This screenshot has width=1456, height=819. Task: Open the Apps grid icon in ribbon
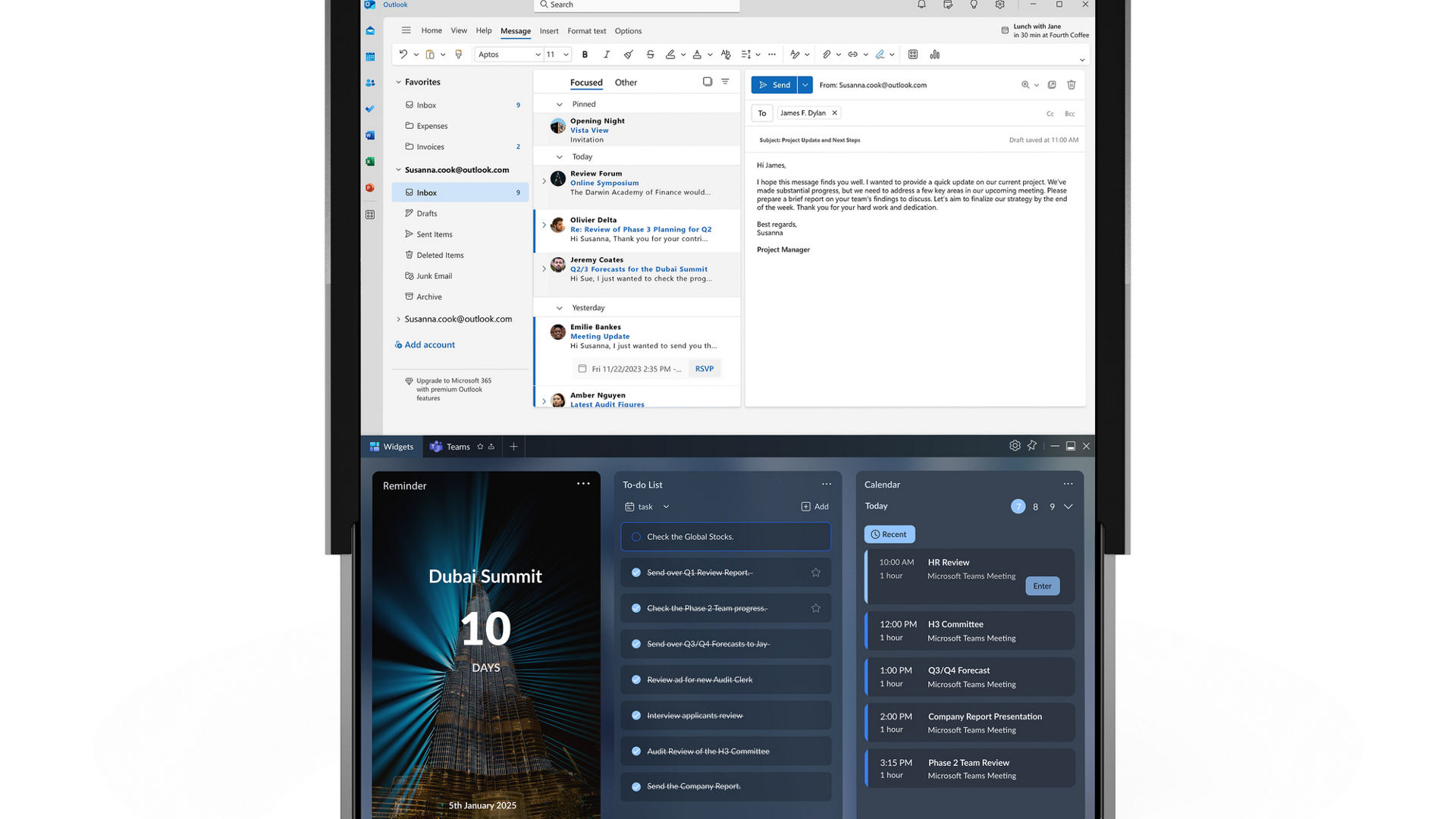coord(913,55)
